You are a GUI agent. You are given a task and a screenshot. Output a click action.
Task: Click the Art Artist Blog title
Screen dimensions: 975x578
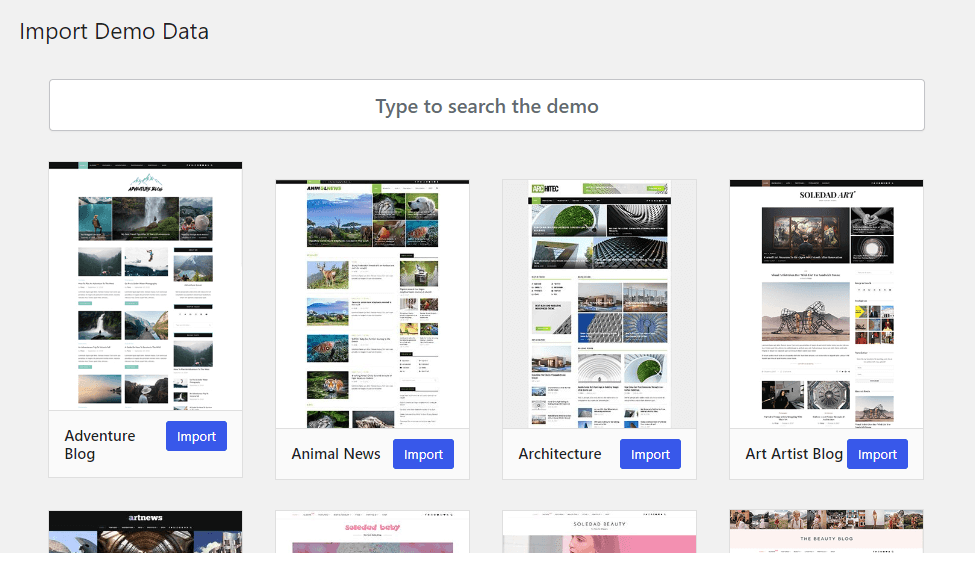(x=794, y=454)
